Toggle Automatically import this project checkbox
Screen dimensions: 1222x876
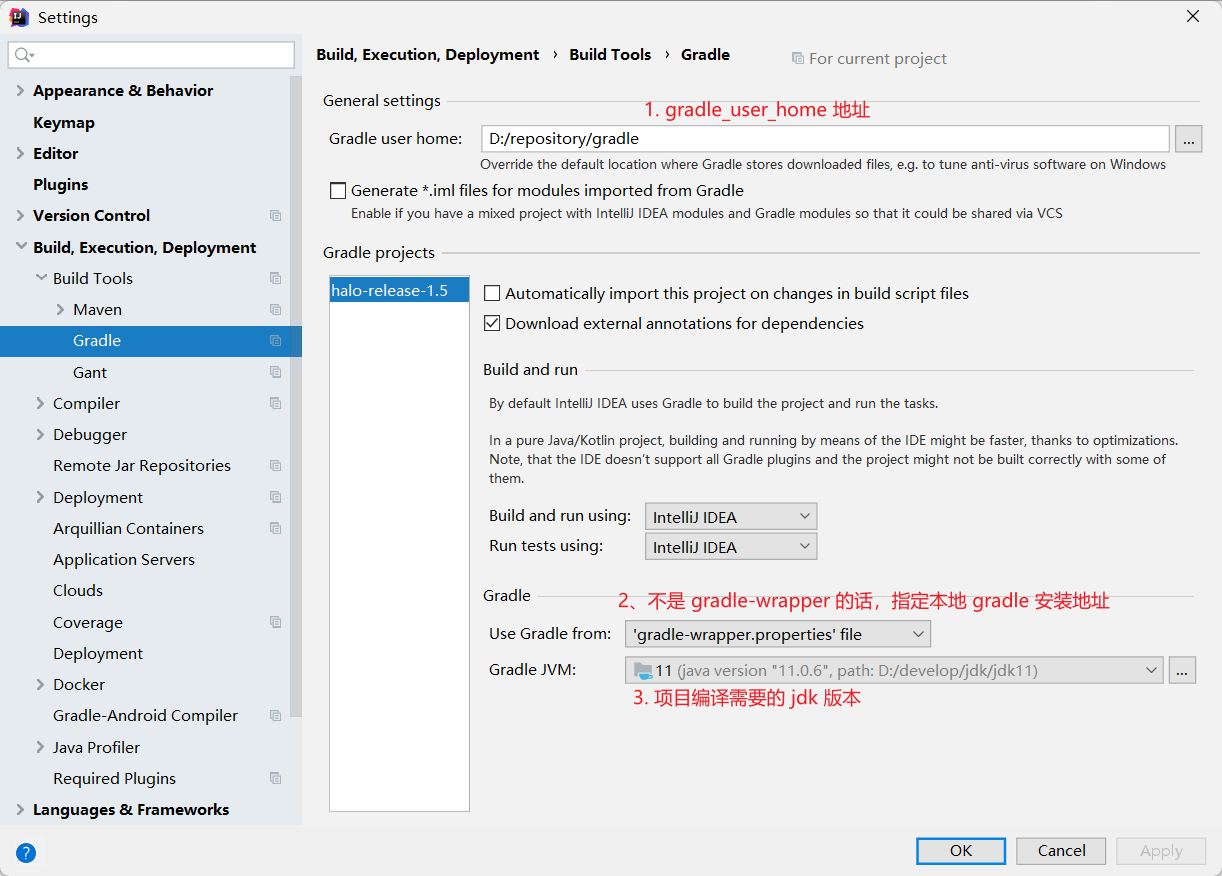[492, 294]
